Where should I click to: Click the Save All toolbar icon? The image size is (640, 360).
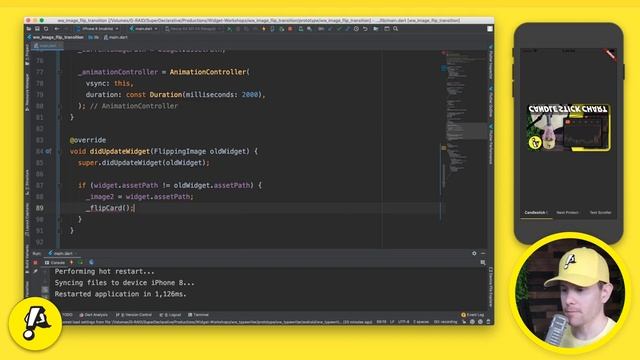coord(37,29)
